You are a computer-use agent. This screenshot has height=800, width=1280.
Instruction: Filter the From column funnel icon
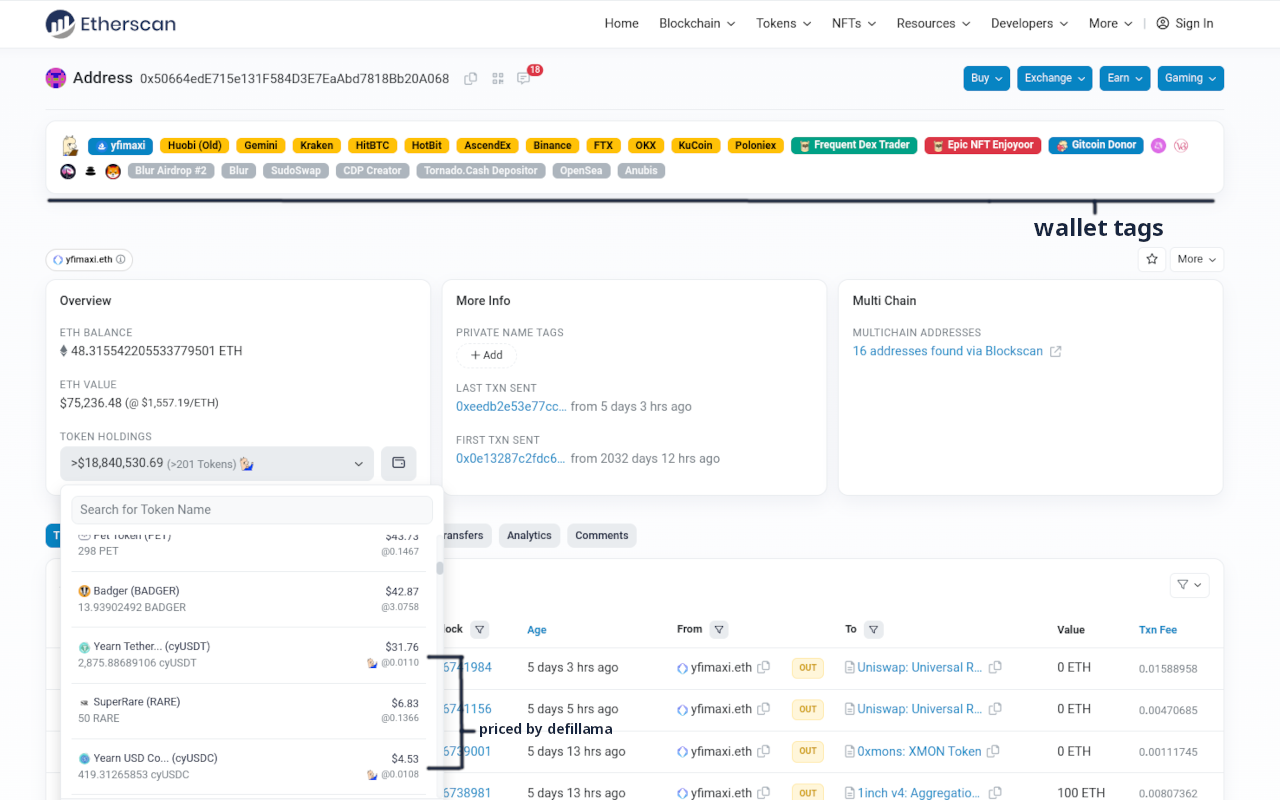point(719,630)
